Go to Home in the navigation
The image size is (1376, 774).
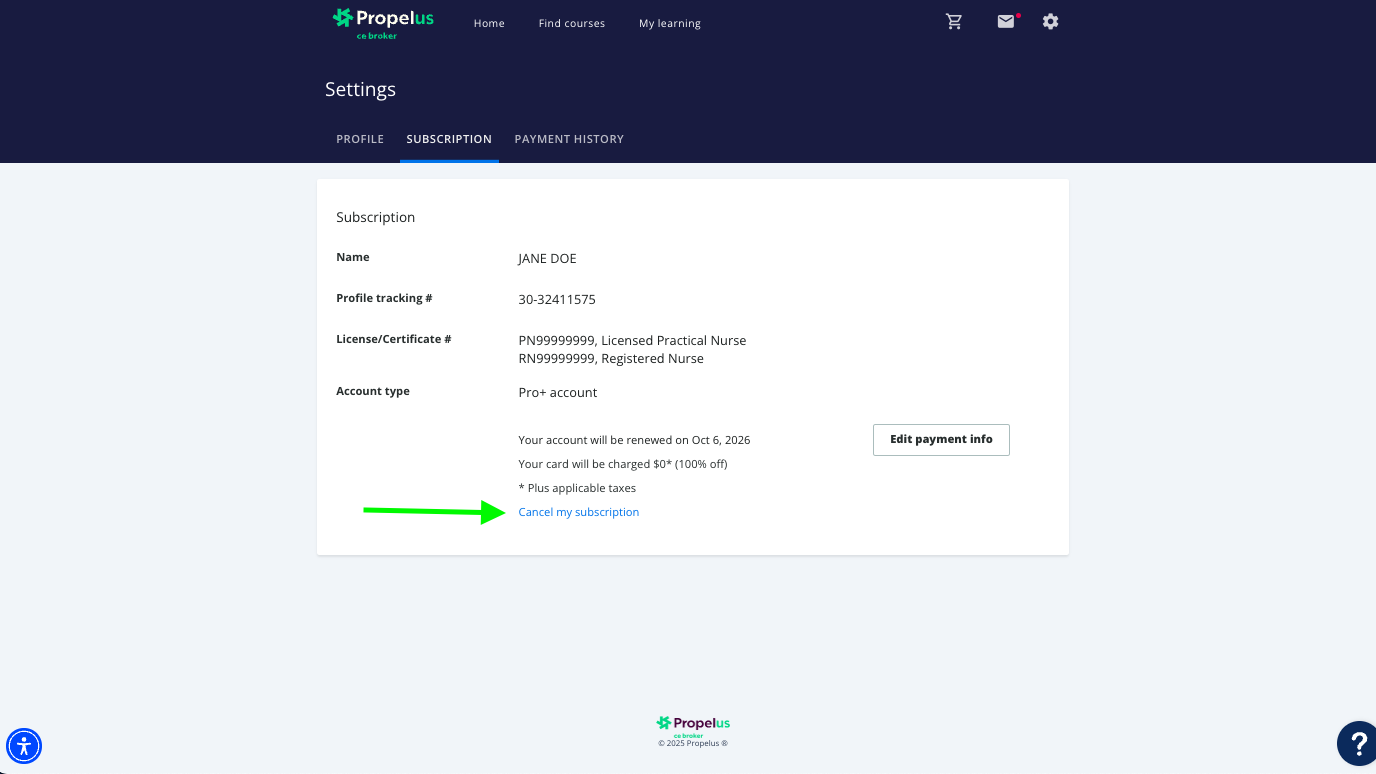[489, 23]
